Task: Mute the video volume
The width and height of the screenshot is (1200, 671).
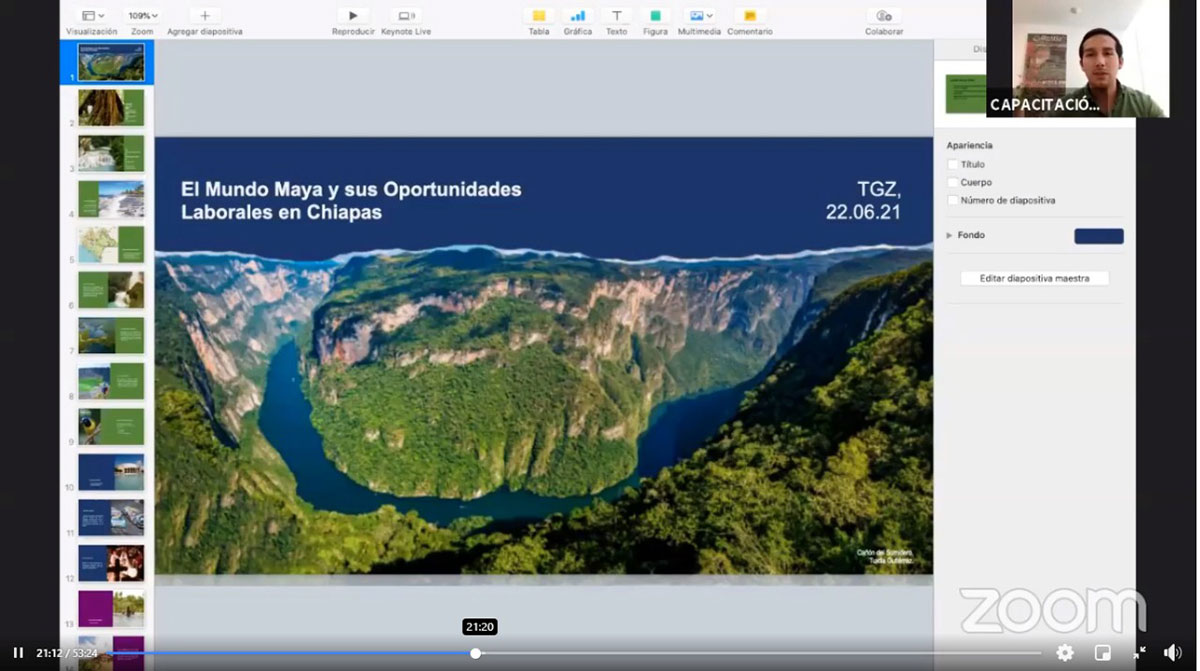Action: pyautogui.click(x=1173, y=653)
